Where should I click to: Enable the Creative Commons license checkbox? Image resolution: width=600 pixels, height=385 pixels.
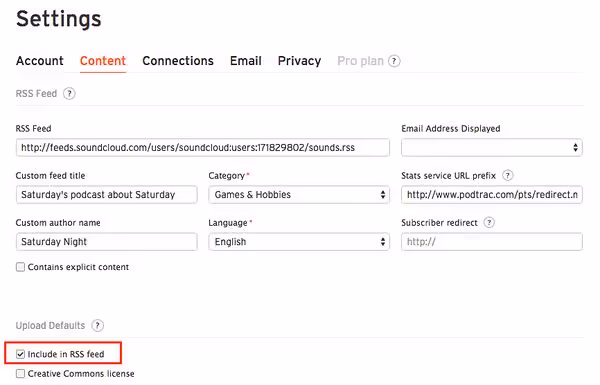tap(20, 373)
